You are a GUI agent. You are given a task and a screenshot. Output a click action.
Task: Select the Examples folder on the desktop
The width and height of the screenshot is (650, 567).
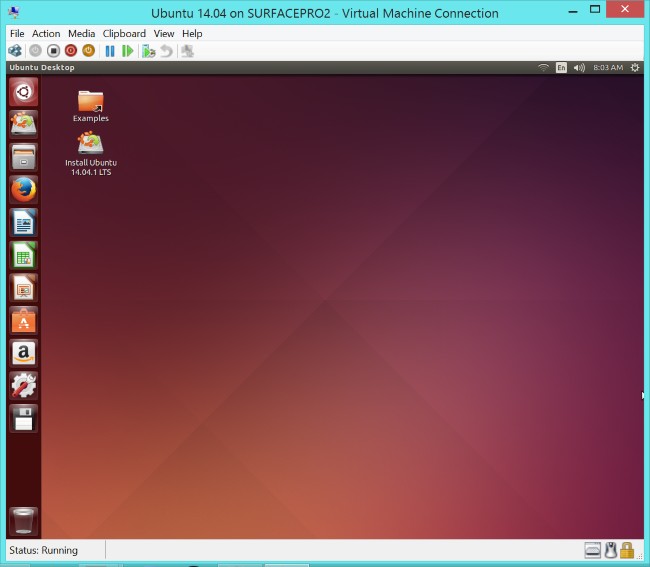(91, 106)
